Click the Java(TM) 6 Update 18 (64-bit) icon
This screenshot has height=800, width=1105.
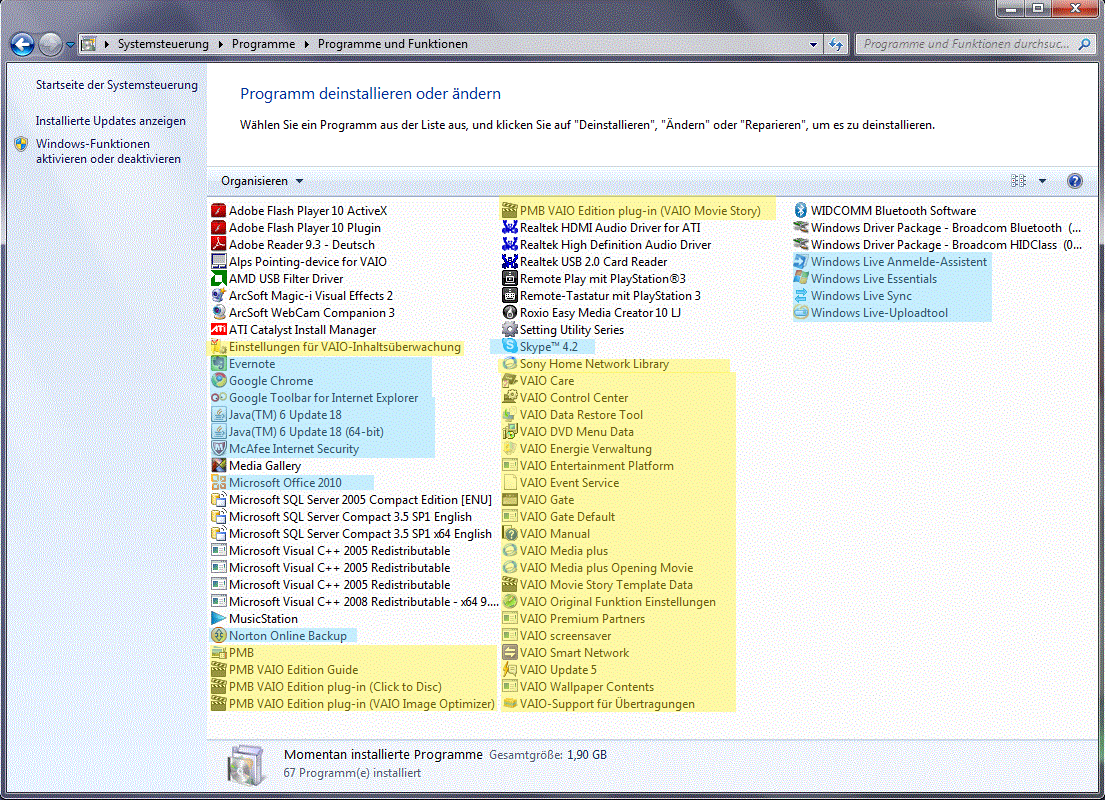(x=218, y=432)
